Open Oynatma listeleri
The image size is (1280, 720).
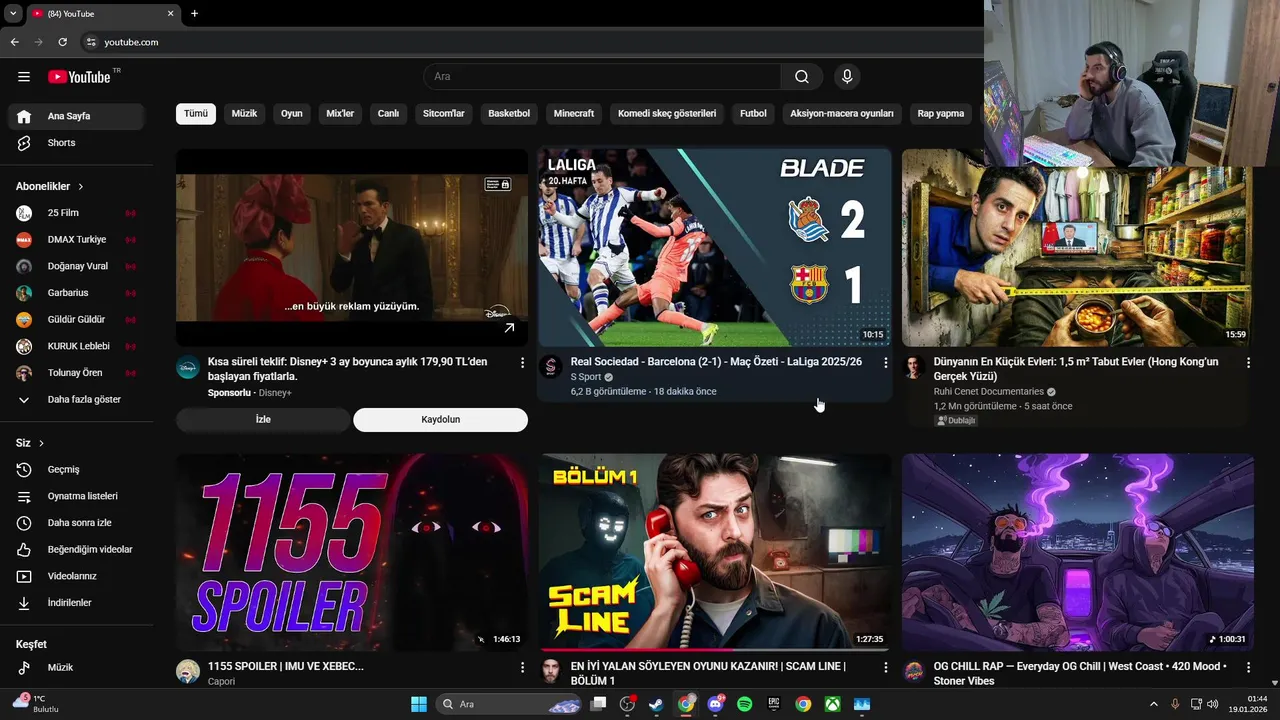tap(76, 496)
